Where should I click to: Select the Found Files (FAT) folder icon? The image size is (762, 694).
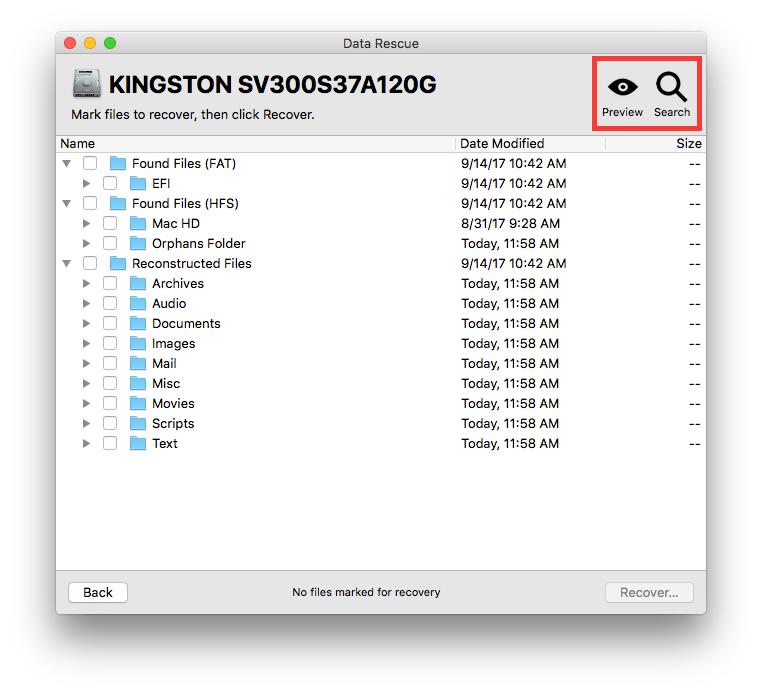coord(118,163)
